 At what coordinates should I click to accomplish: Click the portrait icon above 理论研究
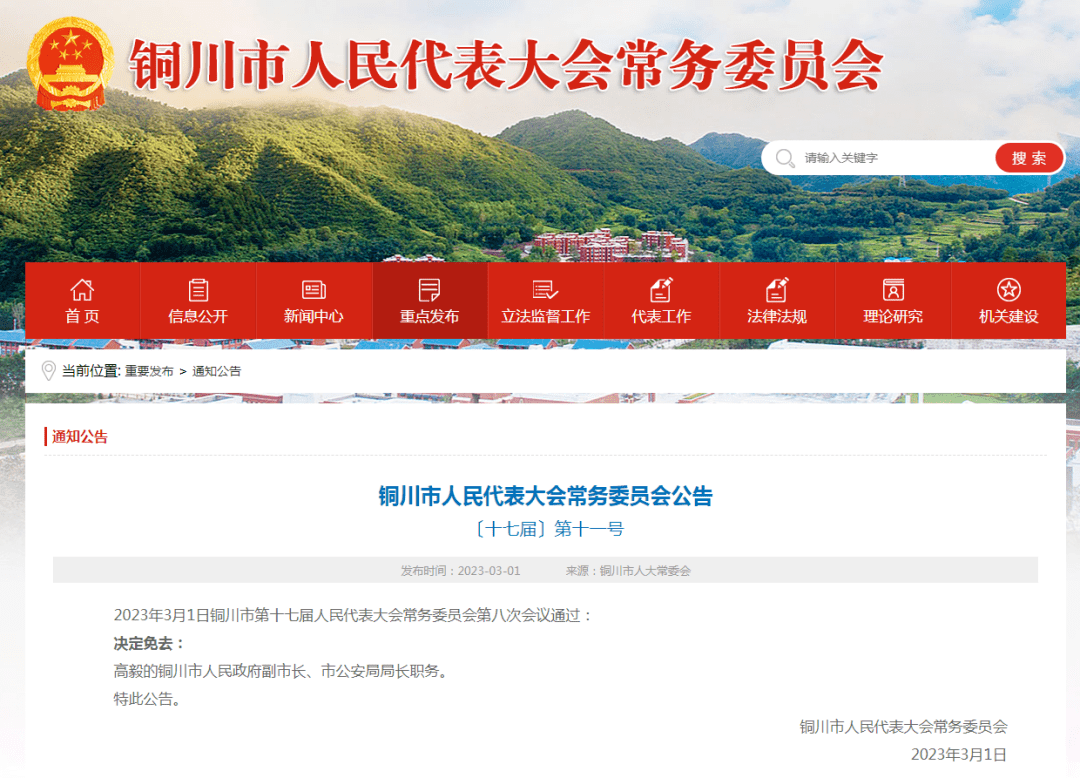pyautogui.click(x=893, y=290)
